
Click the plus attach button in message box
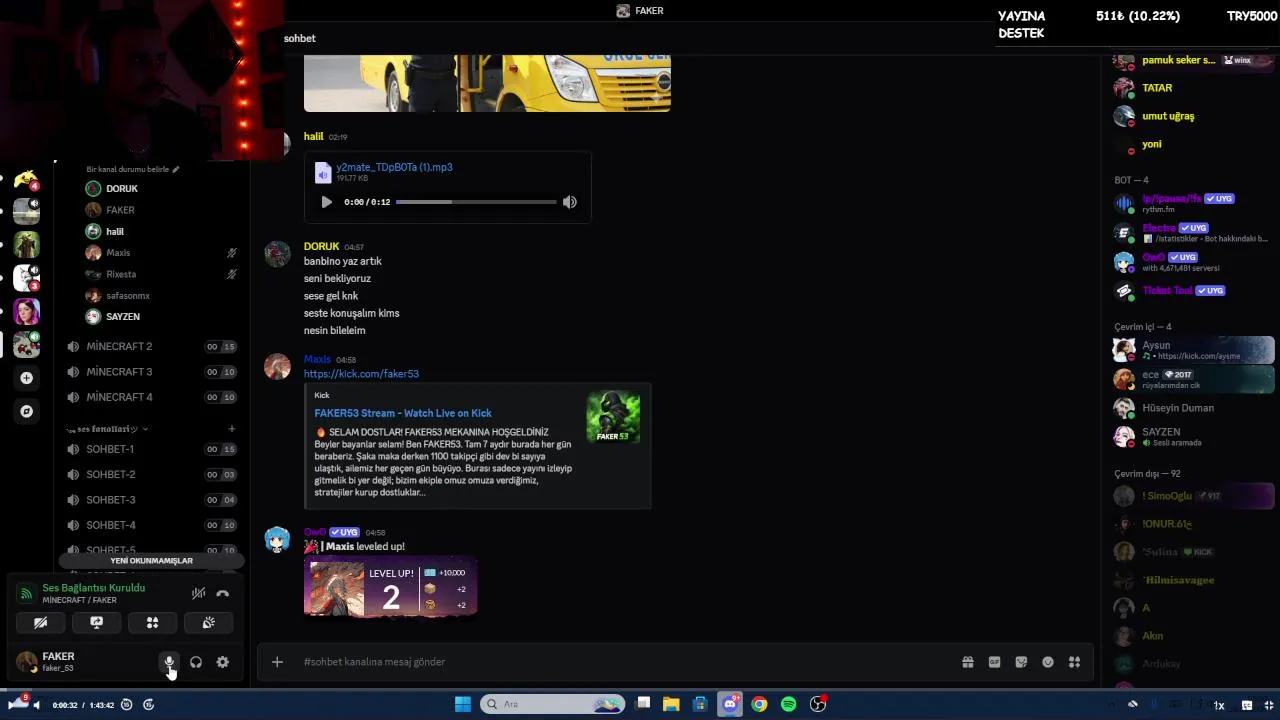(277, 662)
